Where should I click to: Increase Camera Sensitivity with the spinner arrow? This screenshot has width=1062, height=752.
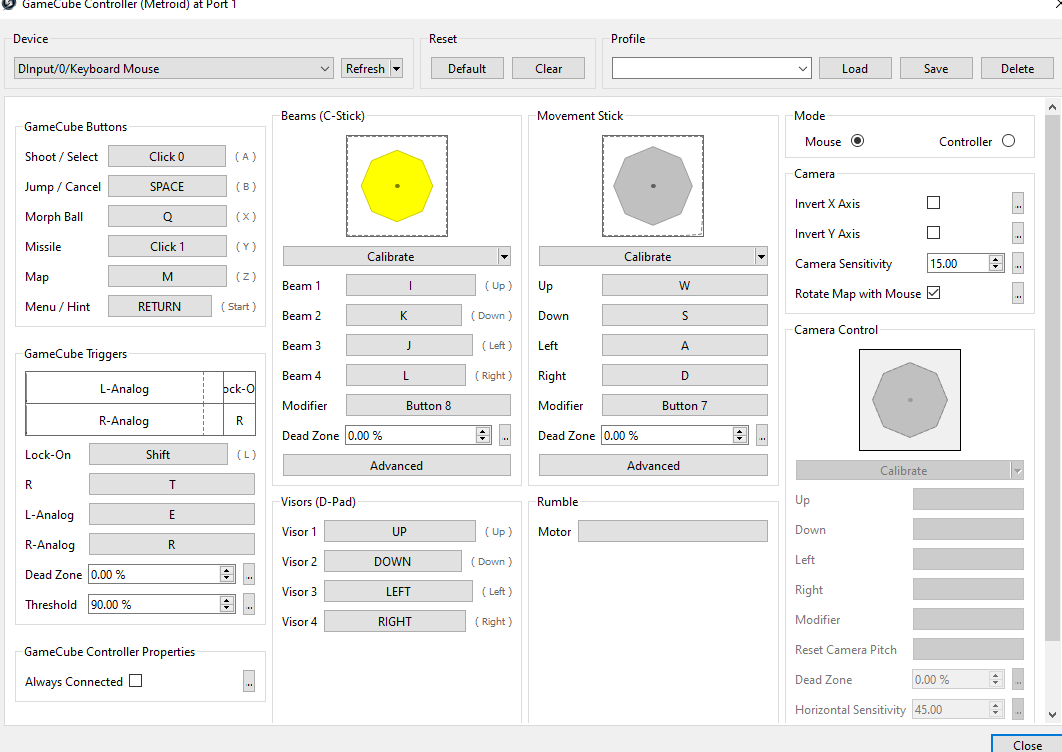click(996, 260)
